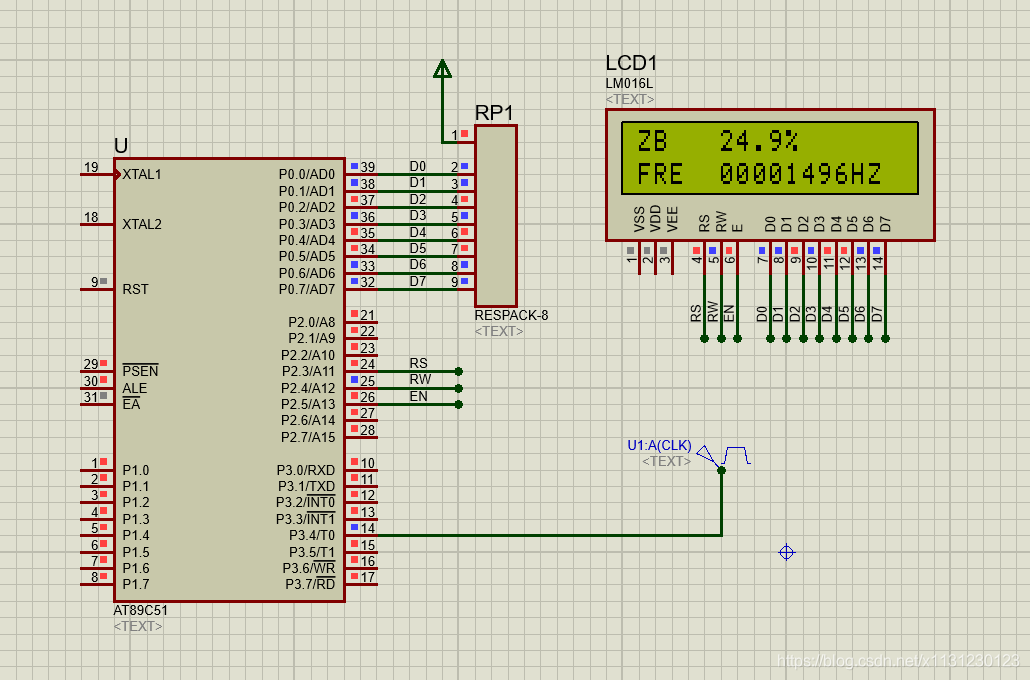Image resolution: width=1030 pixels, height=680 pixels.
Task: Click the D4 wire label by pin 35
Action: click(x=418, y=232)
